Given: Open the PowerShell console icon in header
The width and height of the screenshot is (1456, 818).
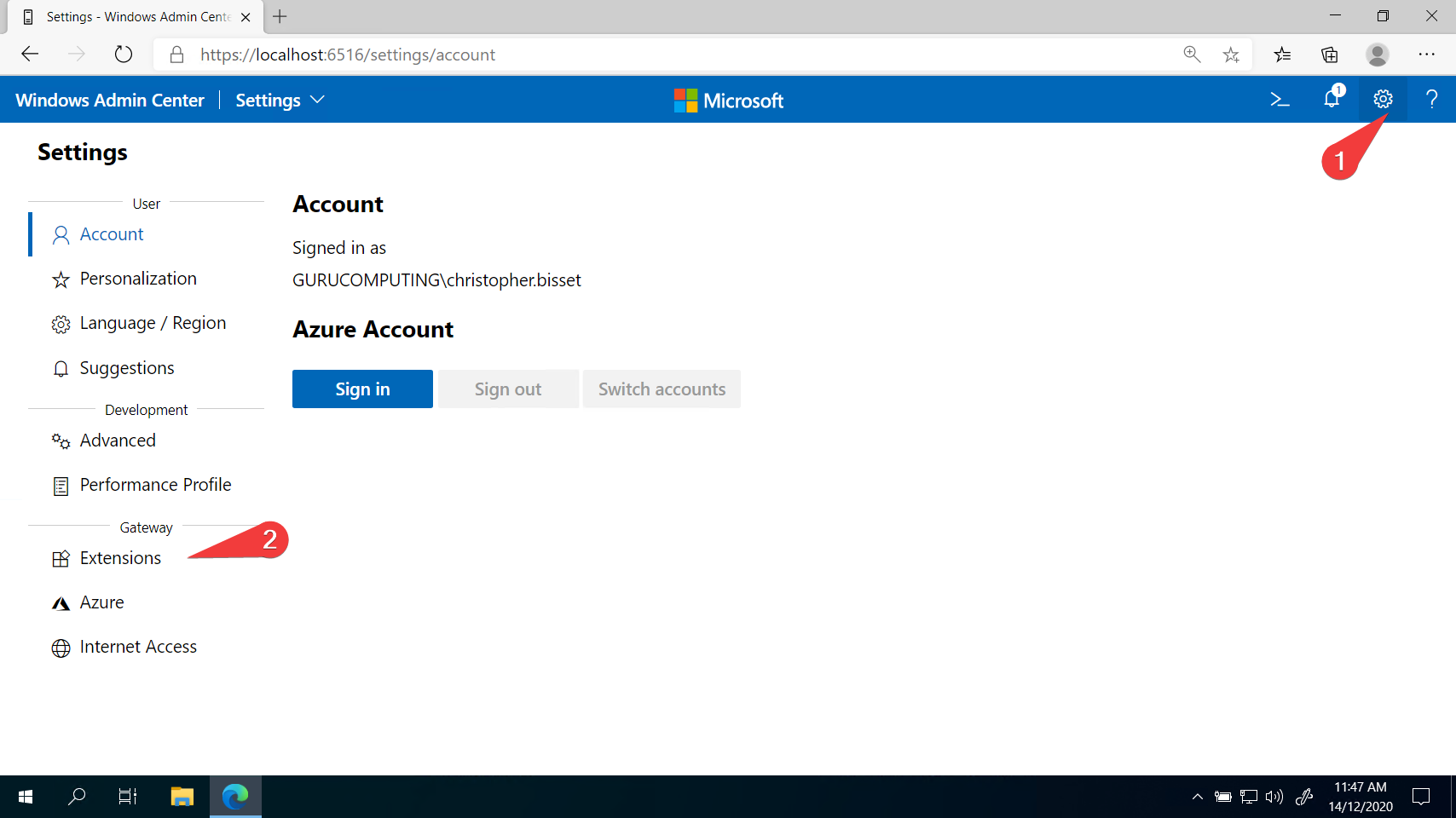Looking at the screenshot, I should 1280,100.
